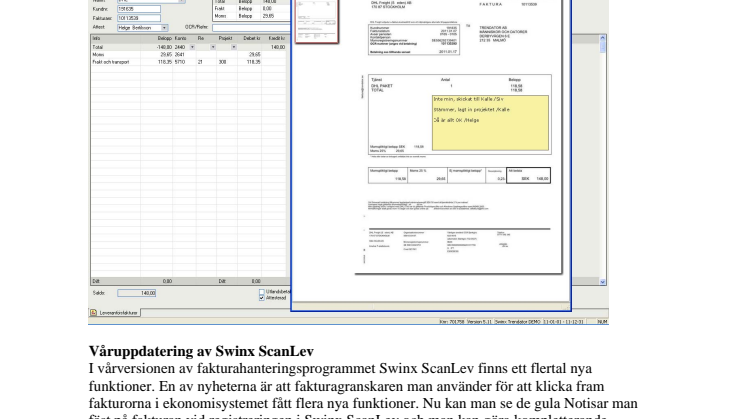Click the yellow note on the invoice

490,123
